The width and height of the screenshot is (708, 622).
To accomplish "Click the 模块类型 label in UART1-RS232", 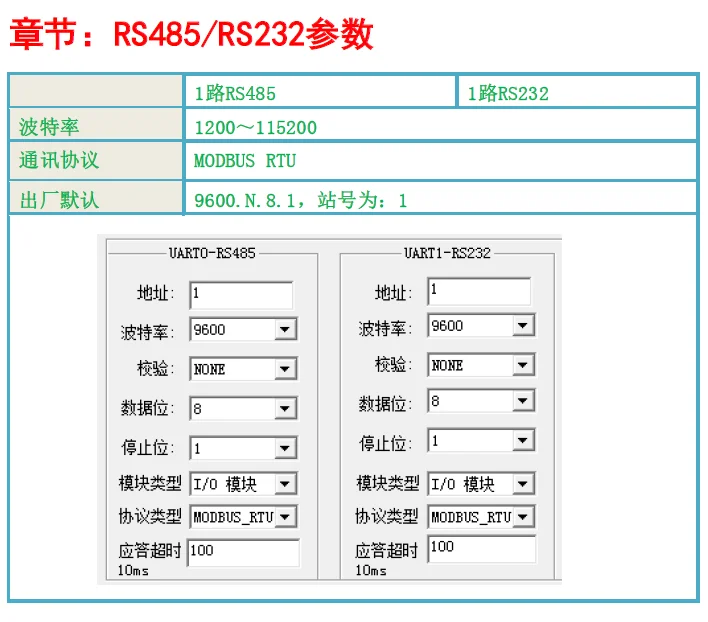I will (388, 483).
